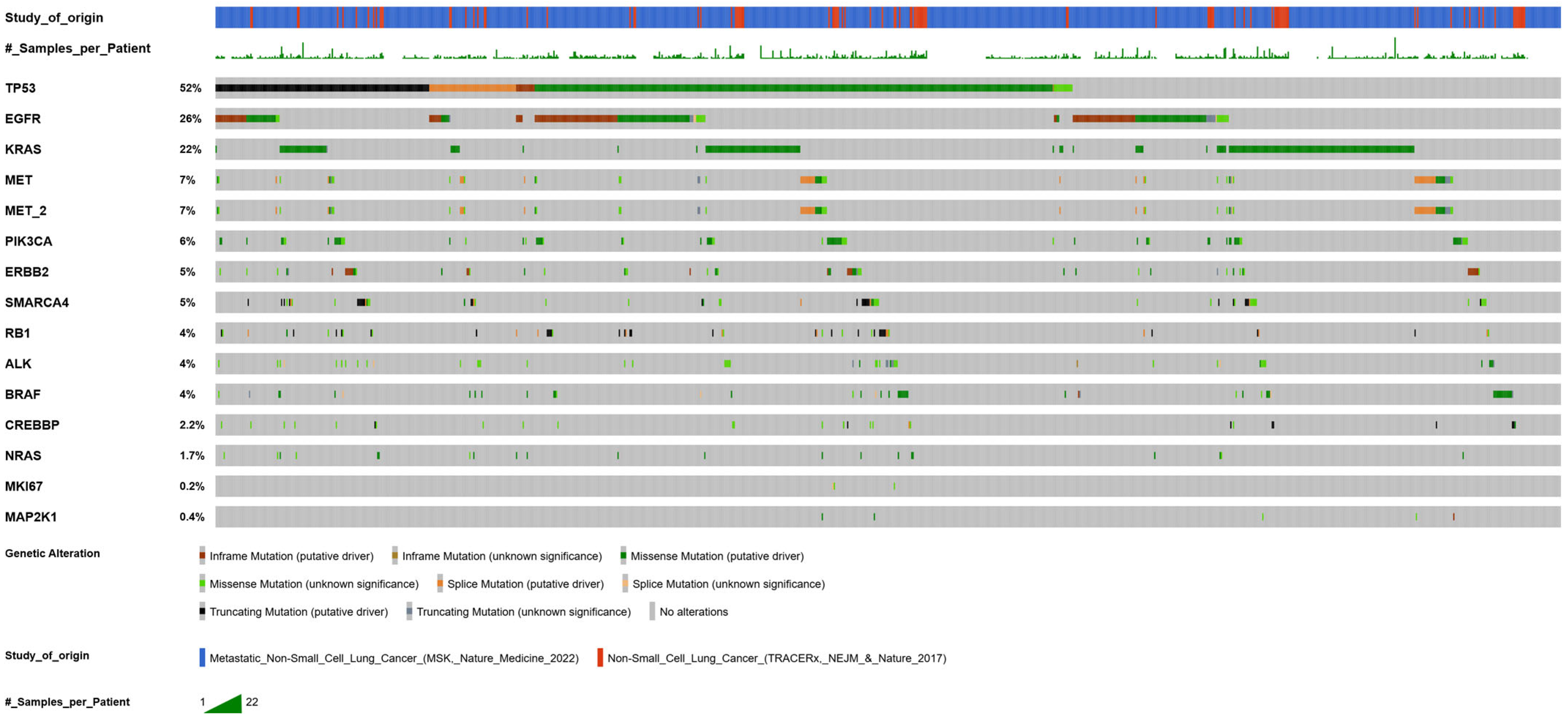Click the Inframe Mutation unknown significance icon

click(x=394, y=556)
